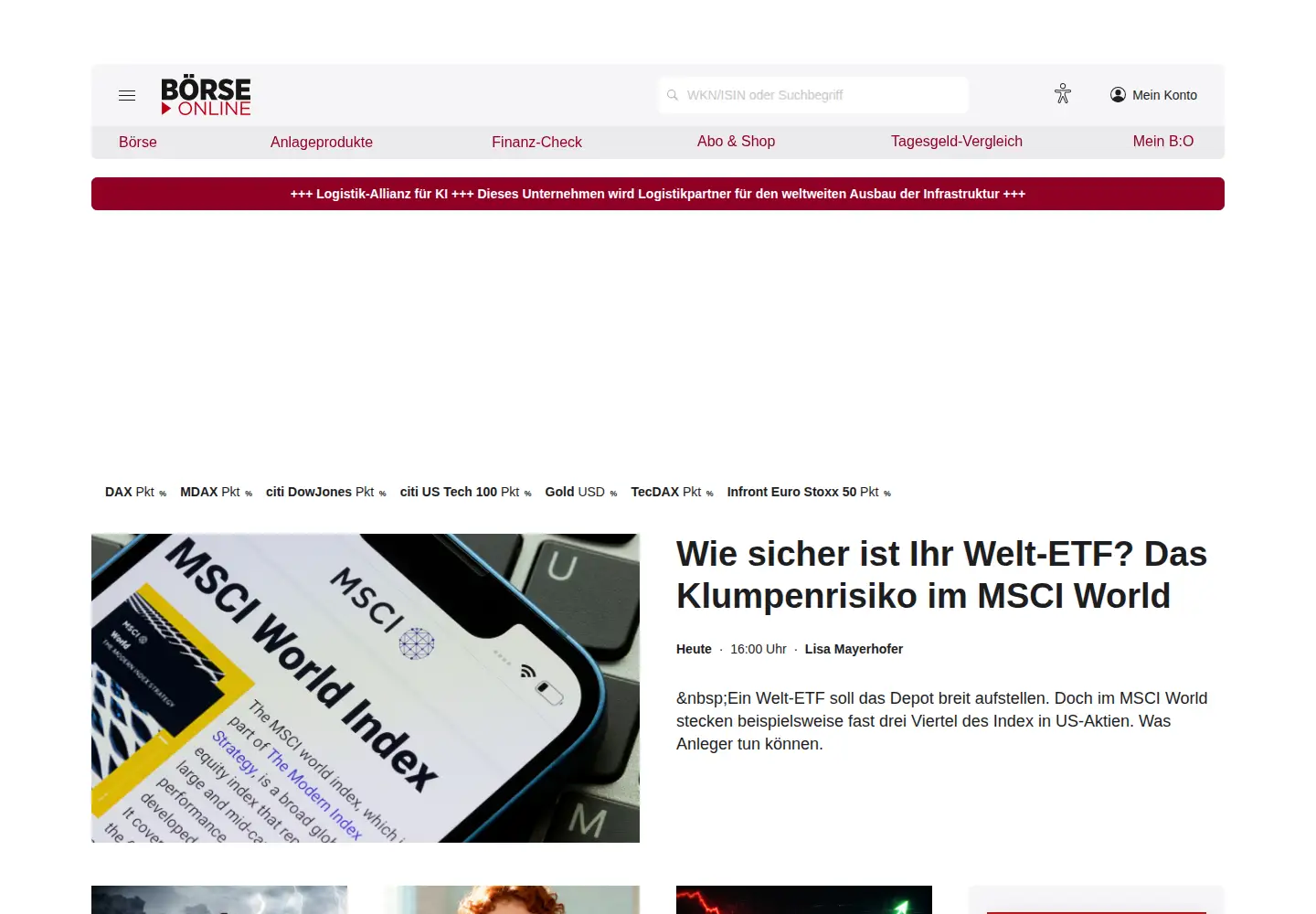The image size is (1316, 914).
Task: Open the hamburger menu
Action: pyautogui.click(x=127, y=95)
